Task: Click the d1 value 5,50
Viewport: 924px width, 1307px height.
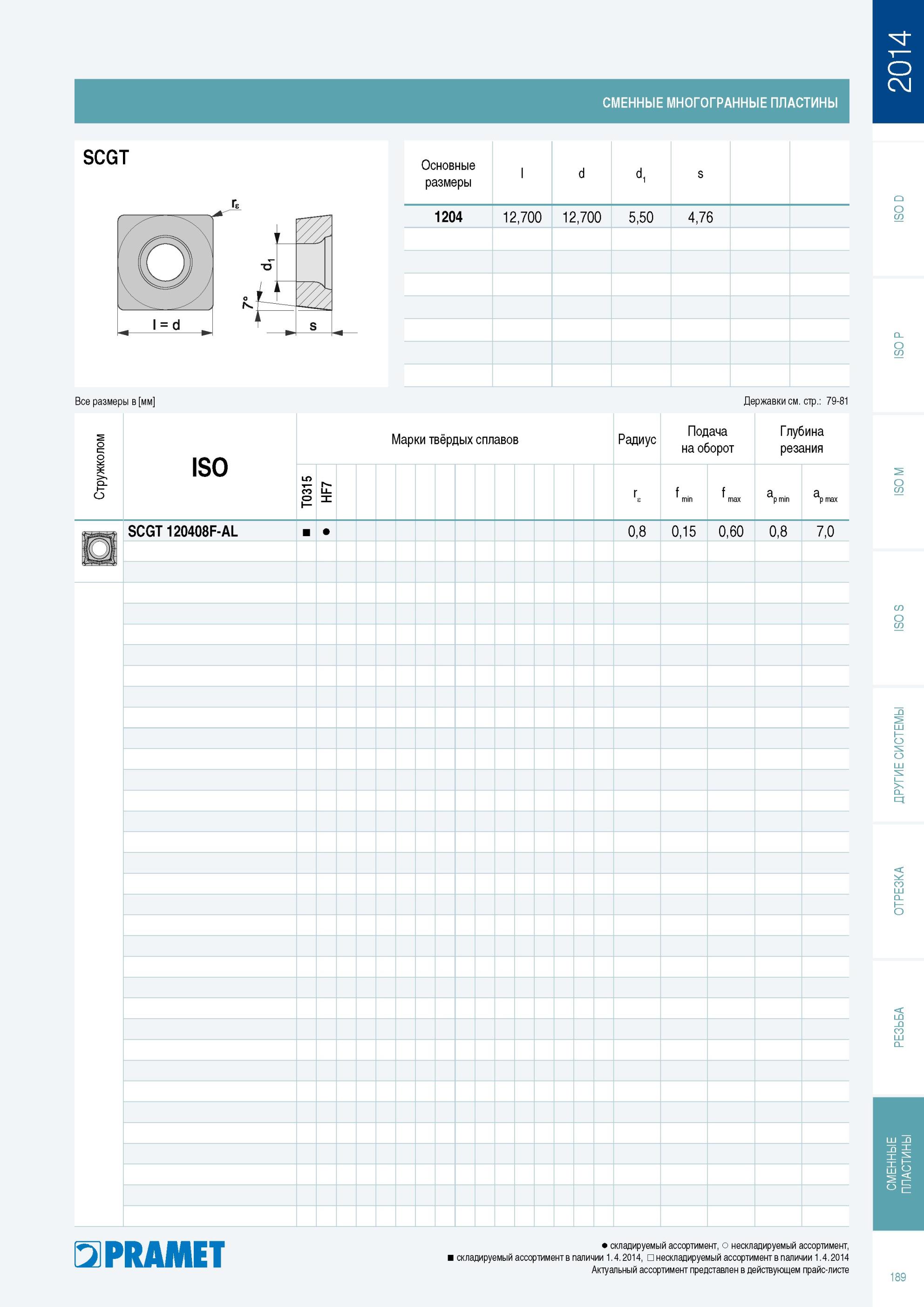Action: (641, 218)
